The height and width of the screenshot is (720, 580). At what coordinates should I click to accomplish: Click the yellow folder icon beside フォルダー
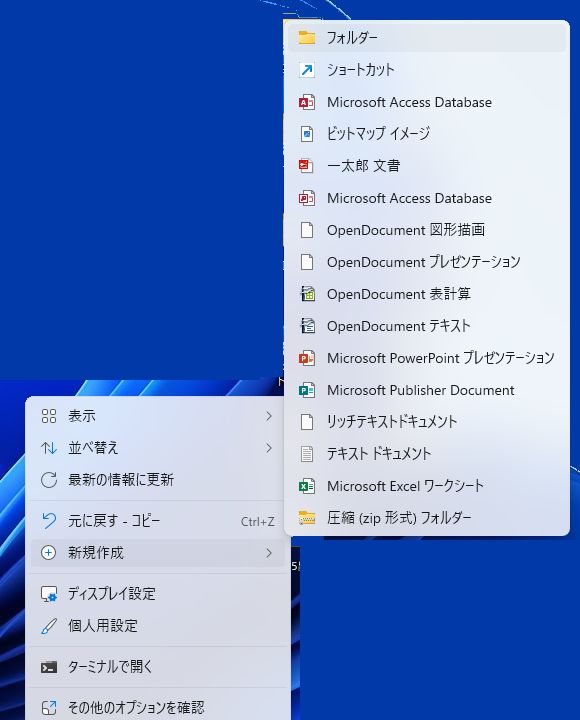pyautogui.click(x=307, y=37)
